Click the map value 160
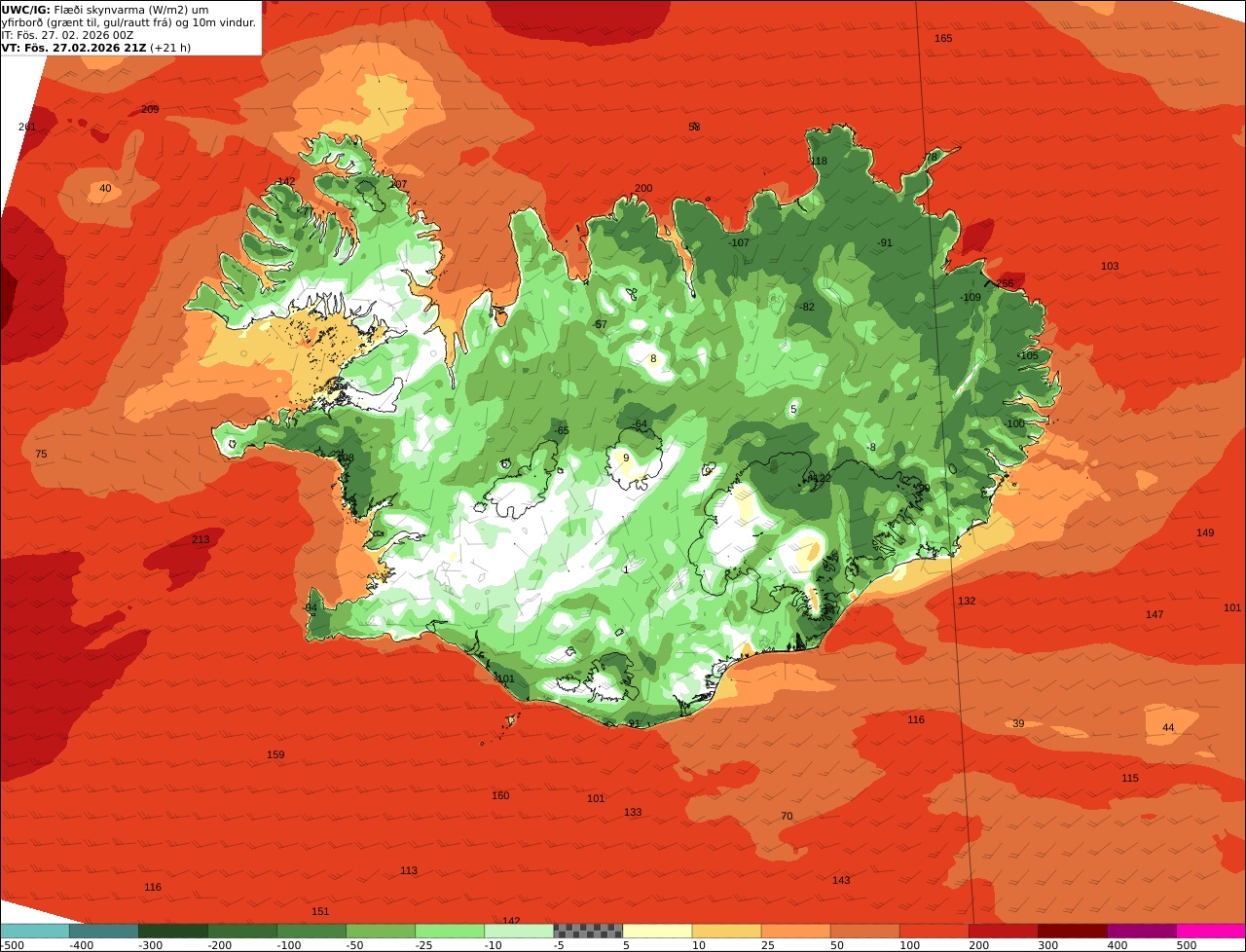This screenshot has width=1246, height=952. click(500, 796)
